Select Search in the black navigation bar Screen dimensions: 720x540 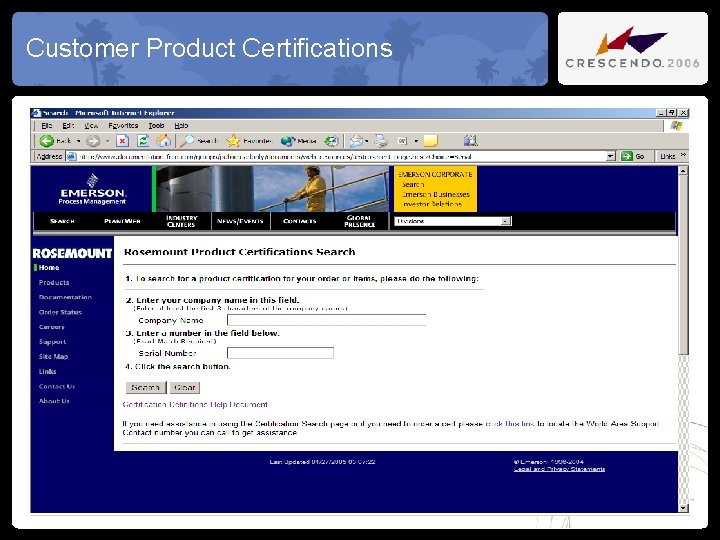62,221
